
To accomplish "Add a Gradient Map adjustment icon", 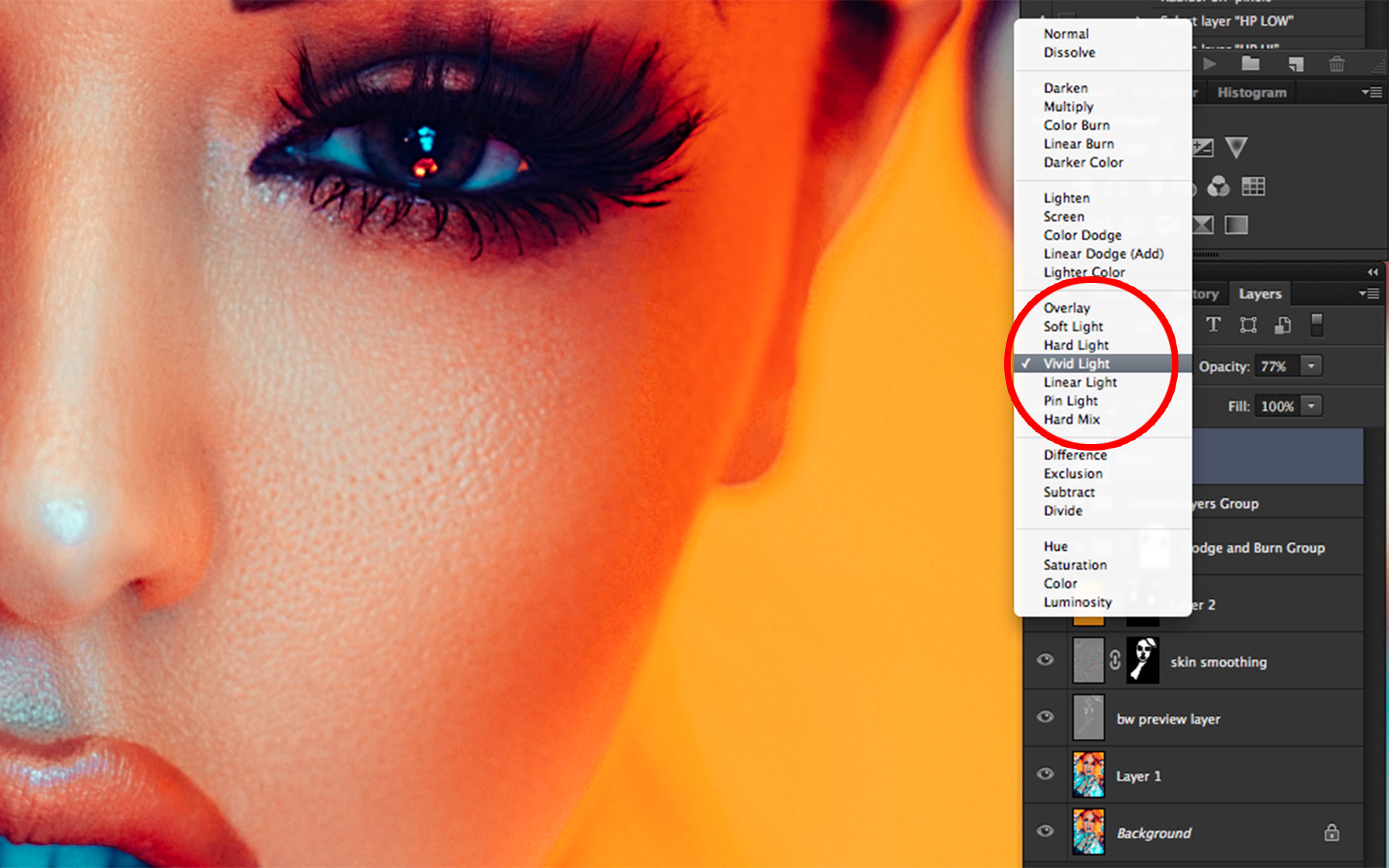I will coord(1236,225).
